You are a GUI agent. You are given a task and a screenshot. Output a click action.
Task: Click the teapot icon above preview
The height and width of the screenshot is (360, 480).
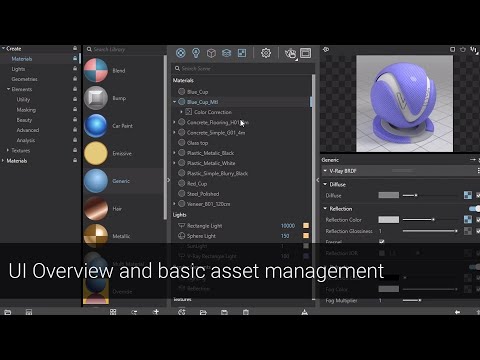coord(463,49)
